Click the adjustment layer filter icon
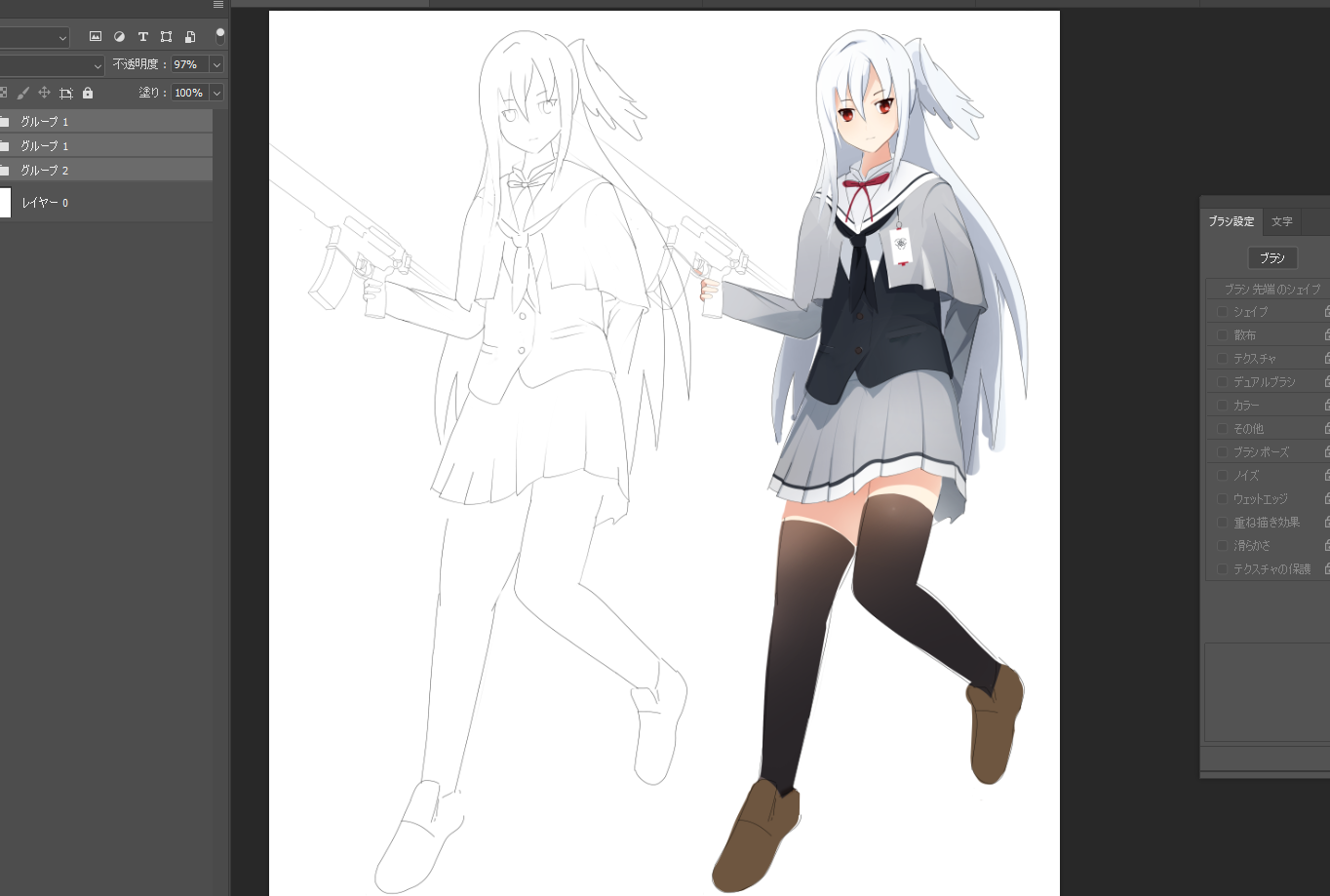Image resolution: width=1330 pixels, height=896 pixels. pos(119,37)
